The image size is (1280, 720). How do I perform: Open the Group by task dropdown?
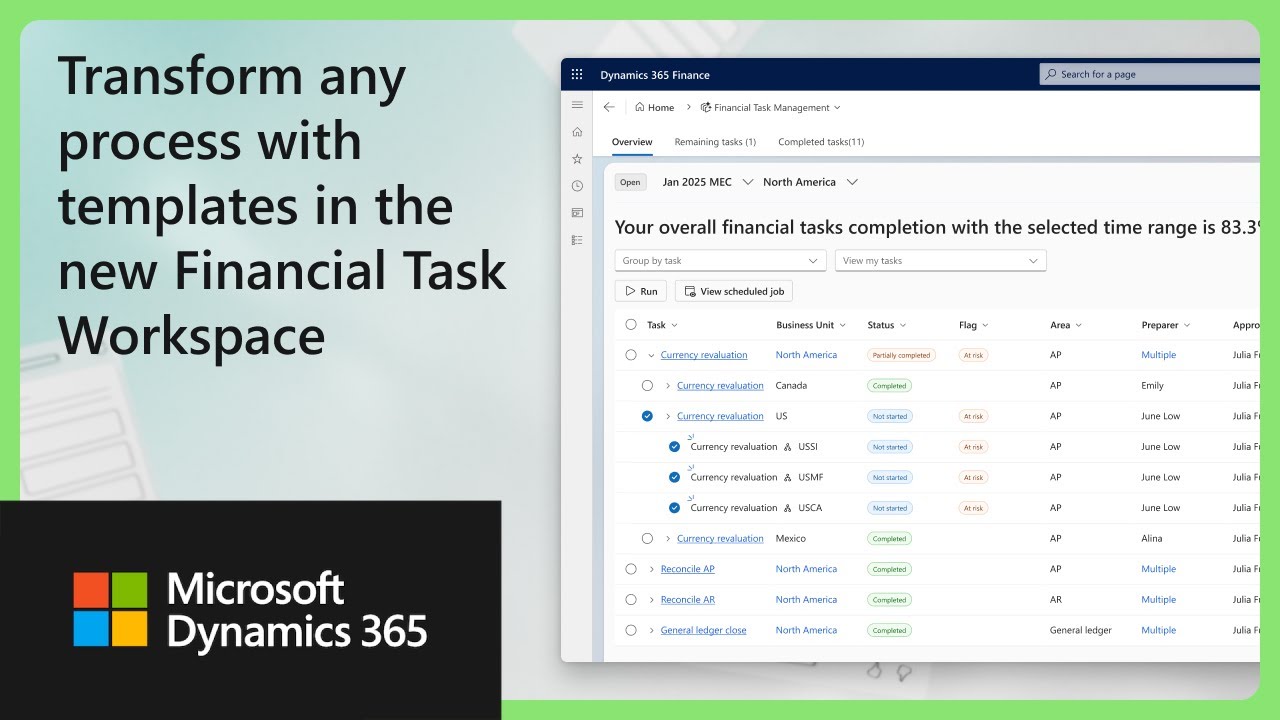(x=720, y=261)
